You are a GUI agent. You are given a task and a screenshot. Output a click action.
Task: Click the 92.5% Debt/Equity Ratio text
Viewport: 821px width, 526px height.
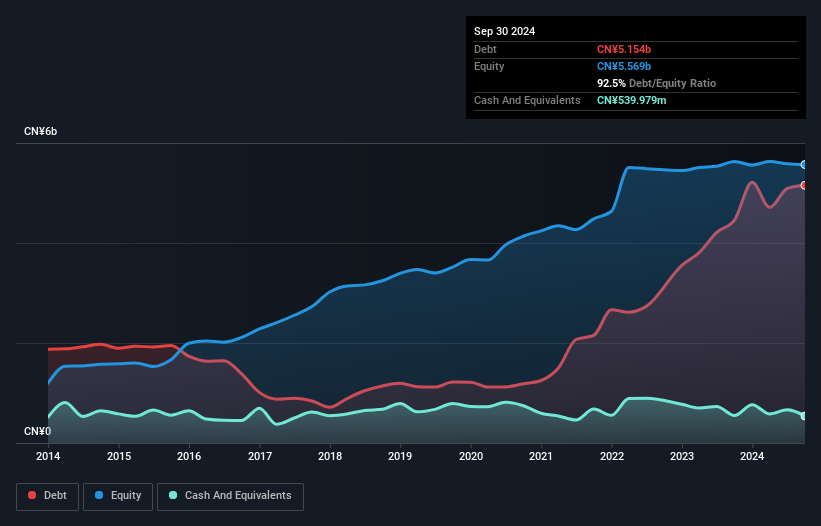[x=656, y=83]
